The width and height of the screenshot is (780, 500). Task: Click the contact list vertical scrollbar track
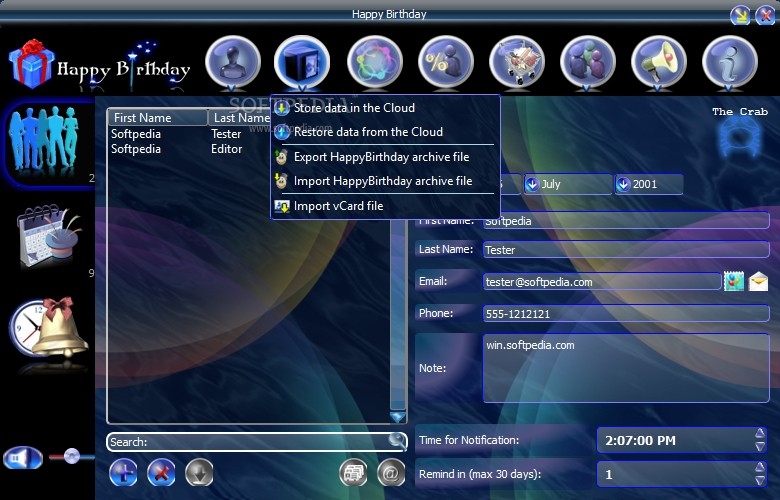398,313
